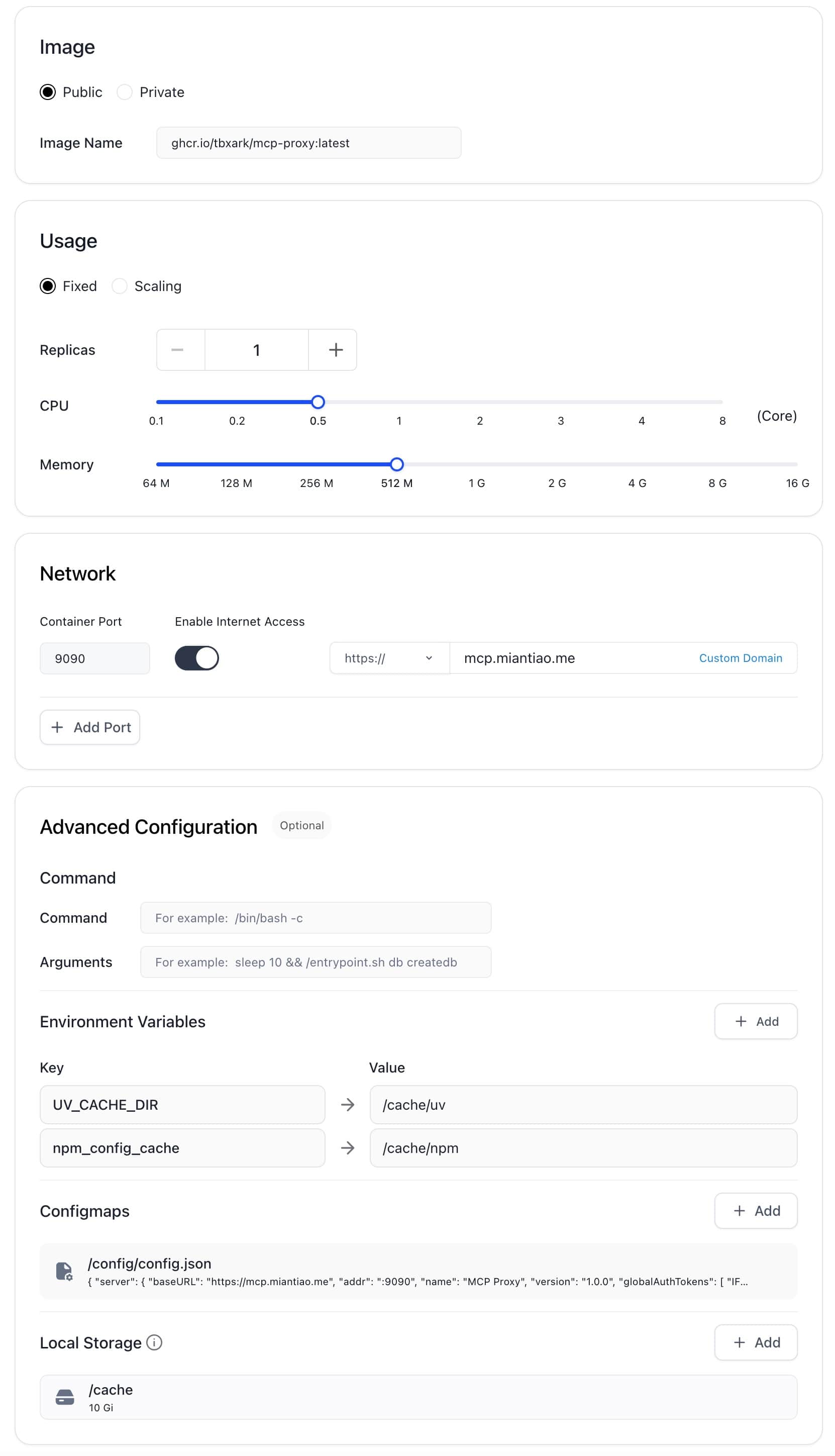Click the config file icon for /config/config.json

(64, 1271)
